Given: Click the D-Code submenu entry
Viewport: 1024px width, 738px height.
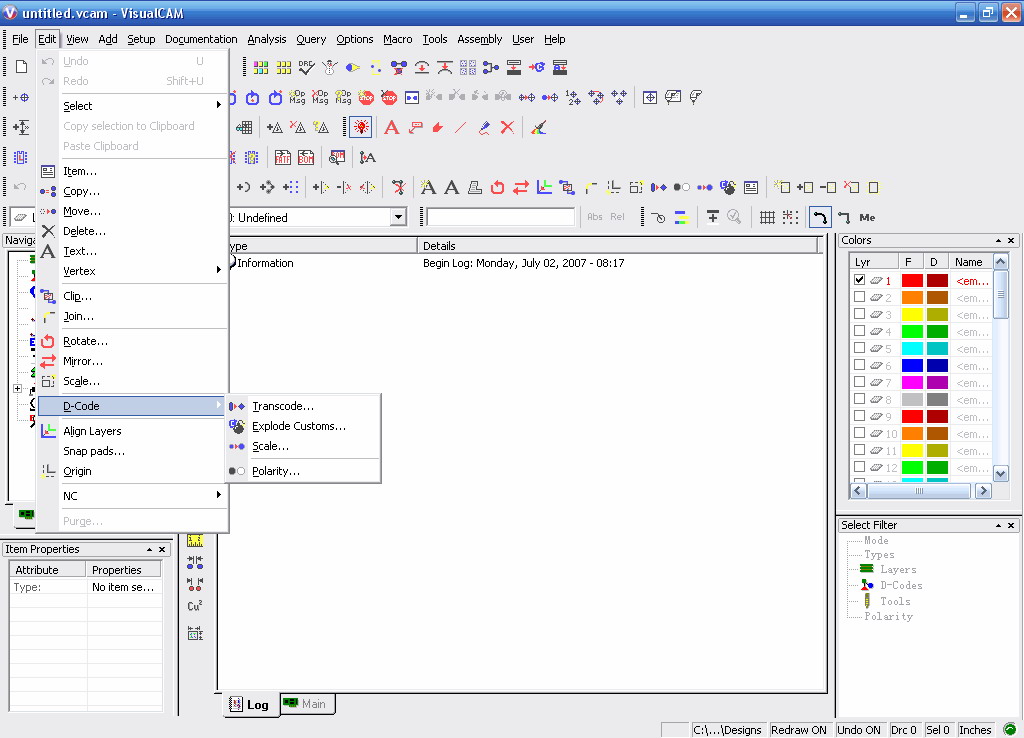Looking at the screenshot, I should (132, 406).
